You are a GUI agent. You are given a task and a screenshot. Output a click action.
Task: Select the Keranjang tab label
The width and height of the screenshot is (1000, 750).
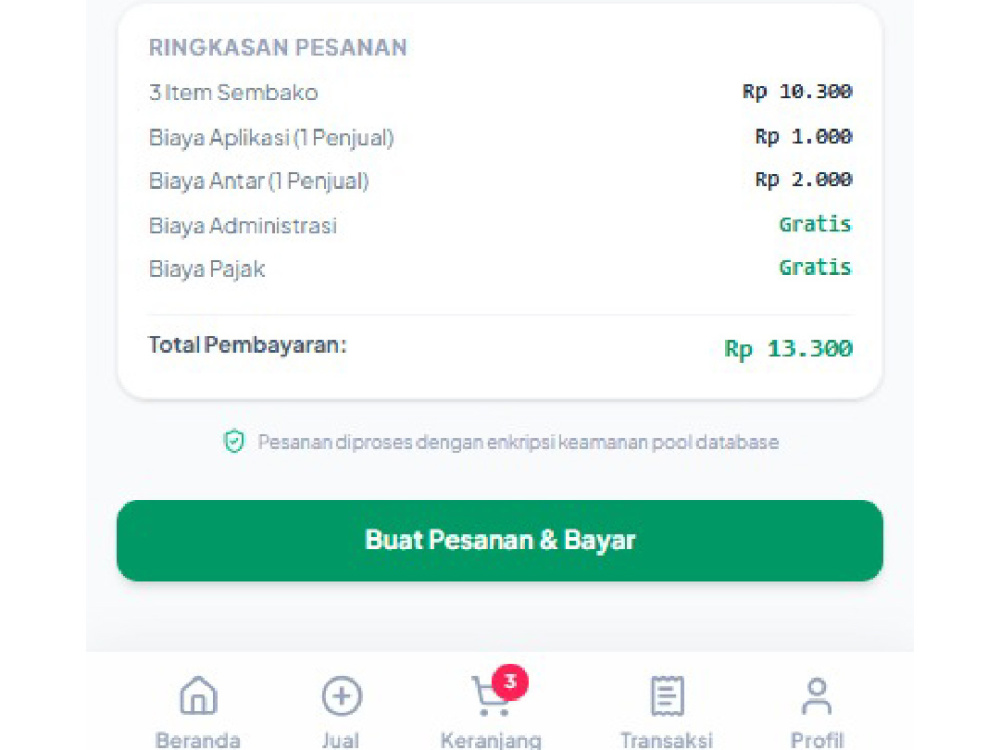(x=491, y=740)
